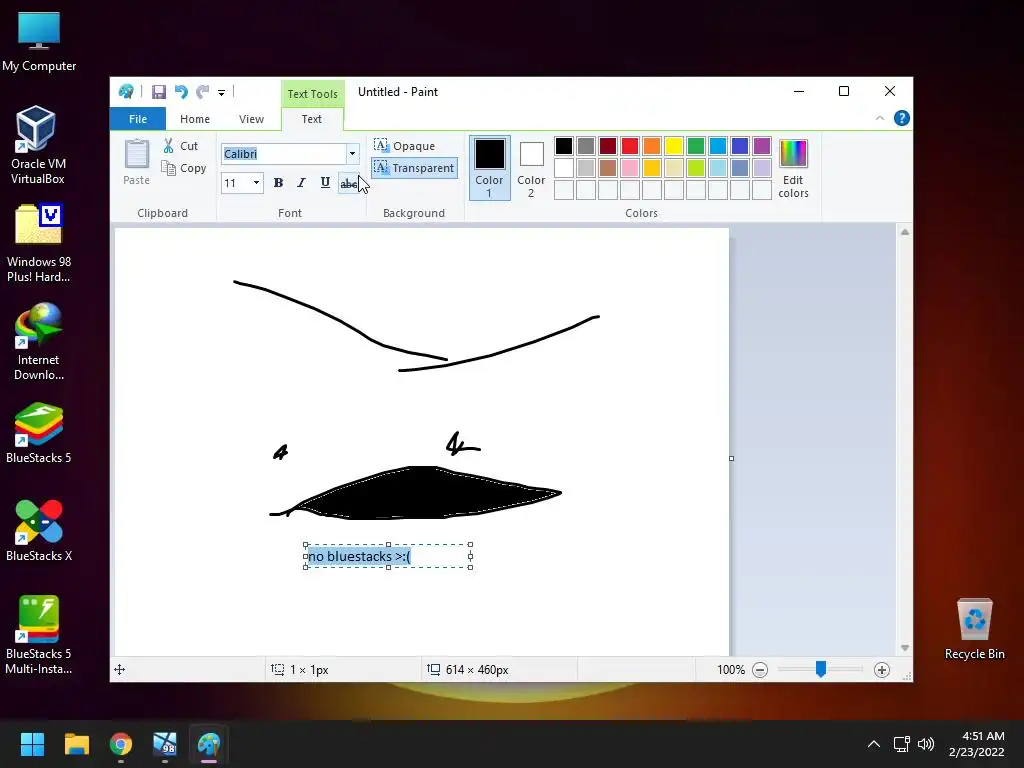Click the '100%' zoom level text
This screenshot has height=768, width=1024.
coord(731,669)
